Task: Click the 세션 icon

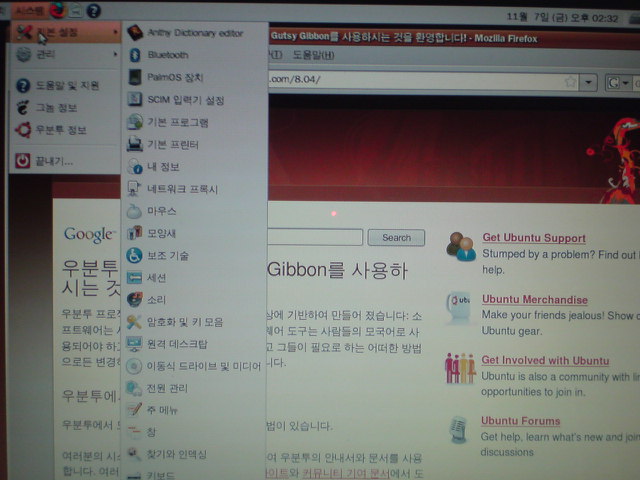Action: [x=134, y=278]
